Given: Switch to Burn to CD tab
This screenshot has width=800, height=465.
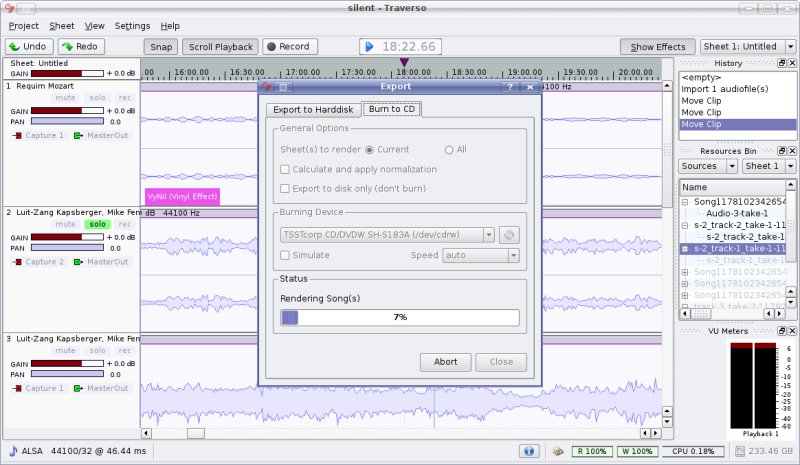Looking at the screenshot, I should click(x=392, y=109).
